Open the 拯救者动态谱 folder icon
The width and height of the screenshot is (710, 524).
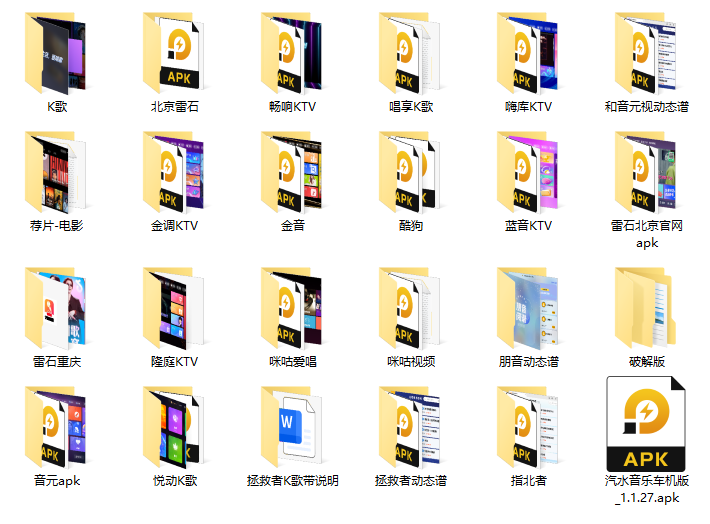[x=410, y=427]
